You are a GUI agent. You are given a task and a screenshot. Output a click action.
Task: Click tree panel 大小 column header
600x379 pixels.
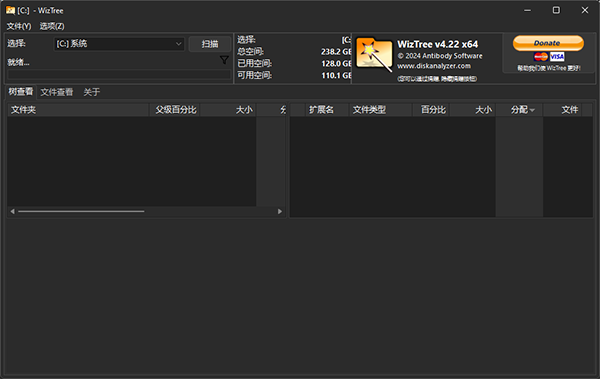pyautogui.click(x=228, y=110)
